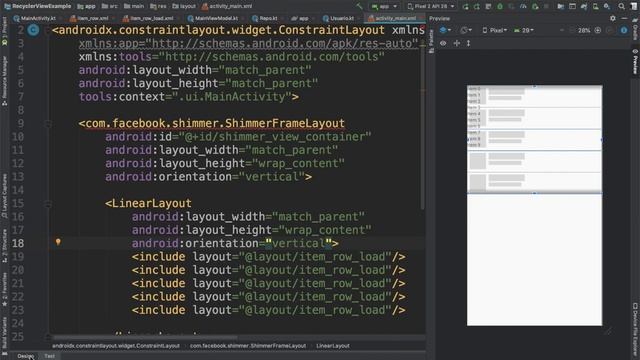Screen dimensions: 640x360
Task: Open the Resource Manager sidebar tab
Action: [4, 81]
